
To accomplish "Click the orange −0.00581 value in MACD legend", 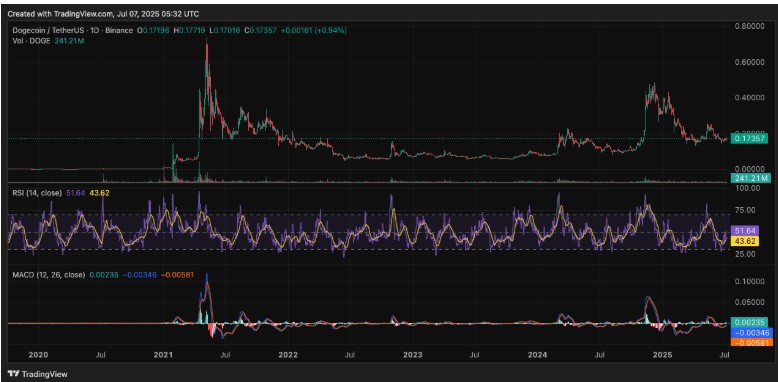I will click(x=177, y=274).
